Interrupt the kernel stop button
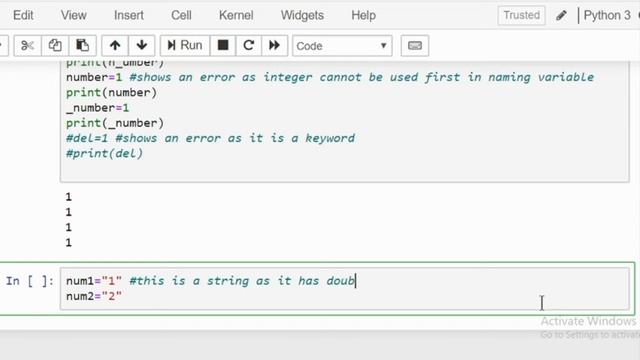640x360 pixels. 223,45
